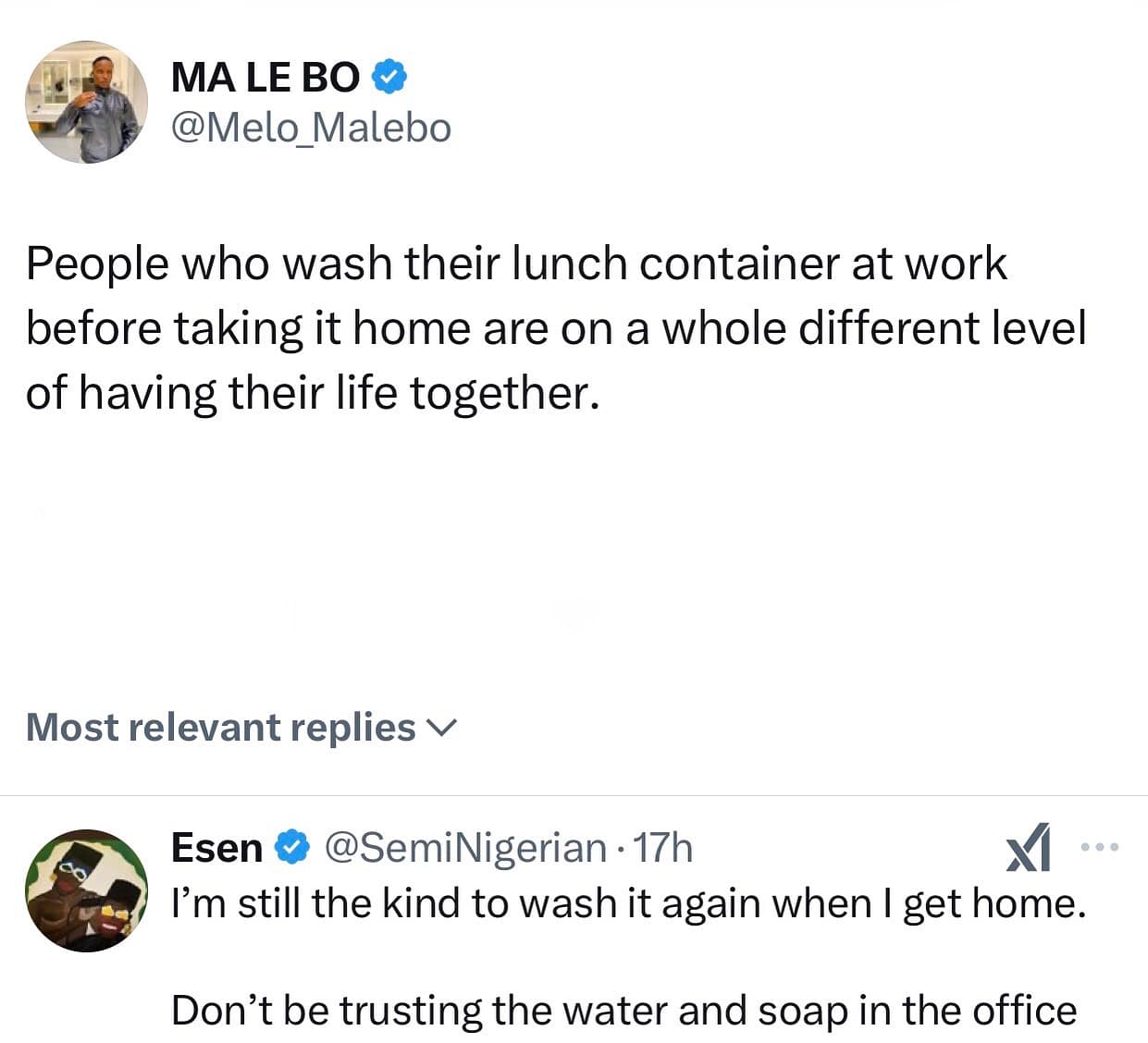Open the Esen display name
This screenshot has width=1148, height=1043.
216,847
